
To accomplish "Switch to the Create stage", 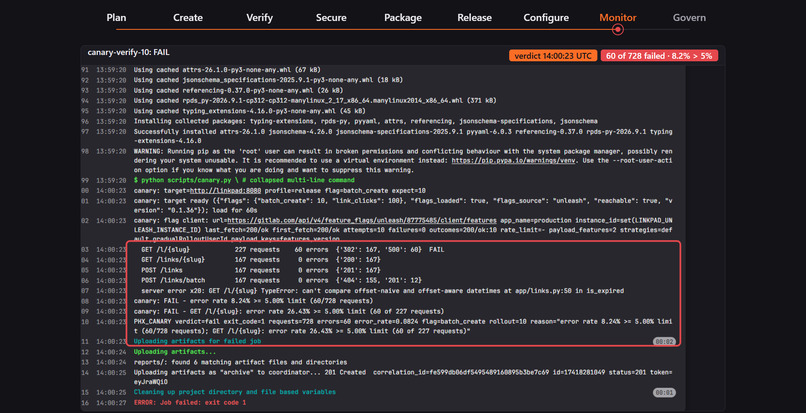I will (188, 17).
